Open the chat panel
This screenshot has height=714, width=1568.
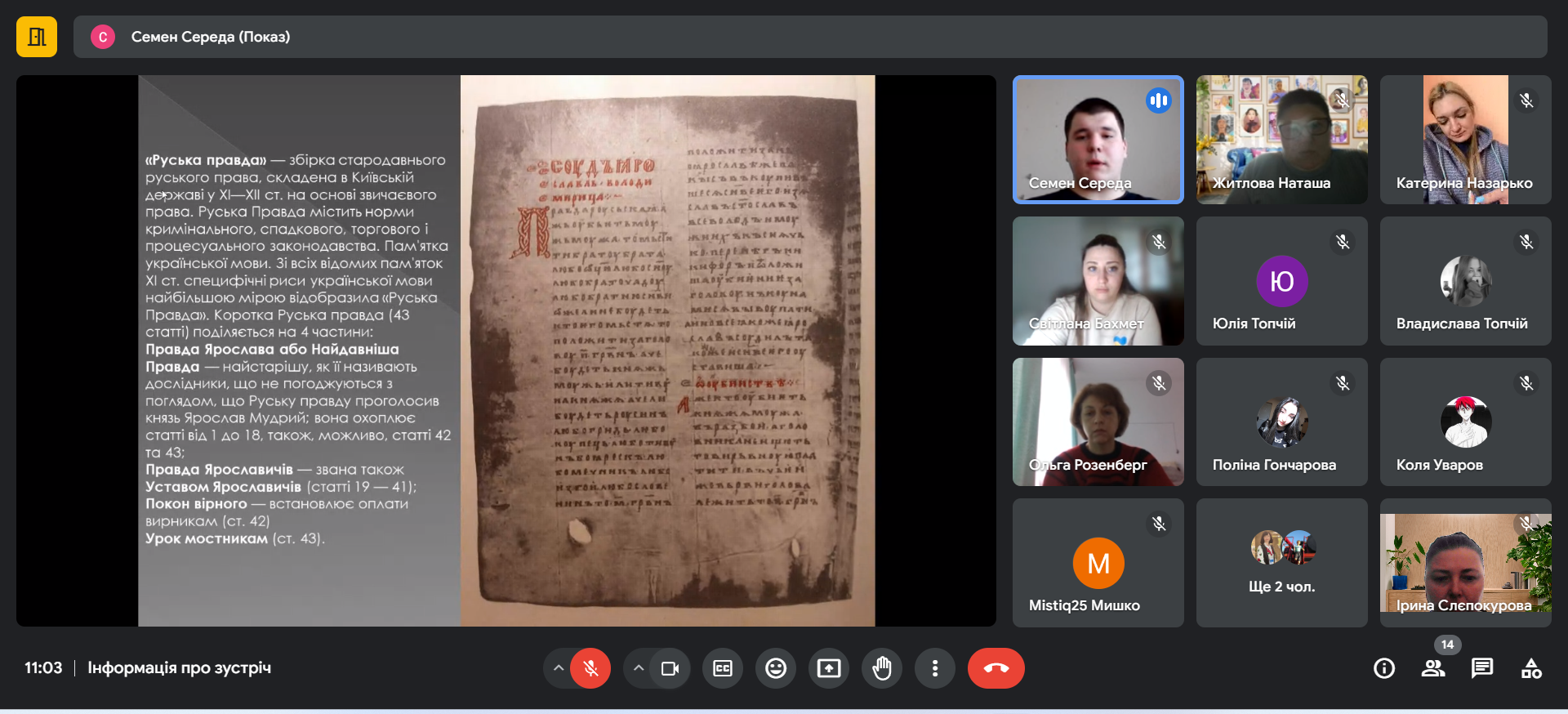[x=1482, y=668]
